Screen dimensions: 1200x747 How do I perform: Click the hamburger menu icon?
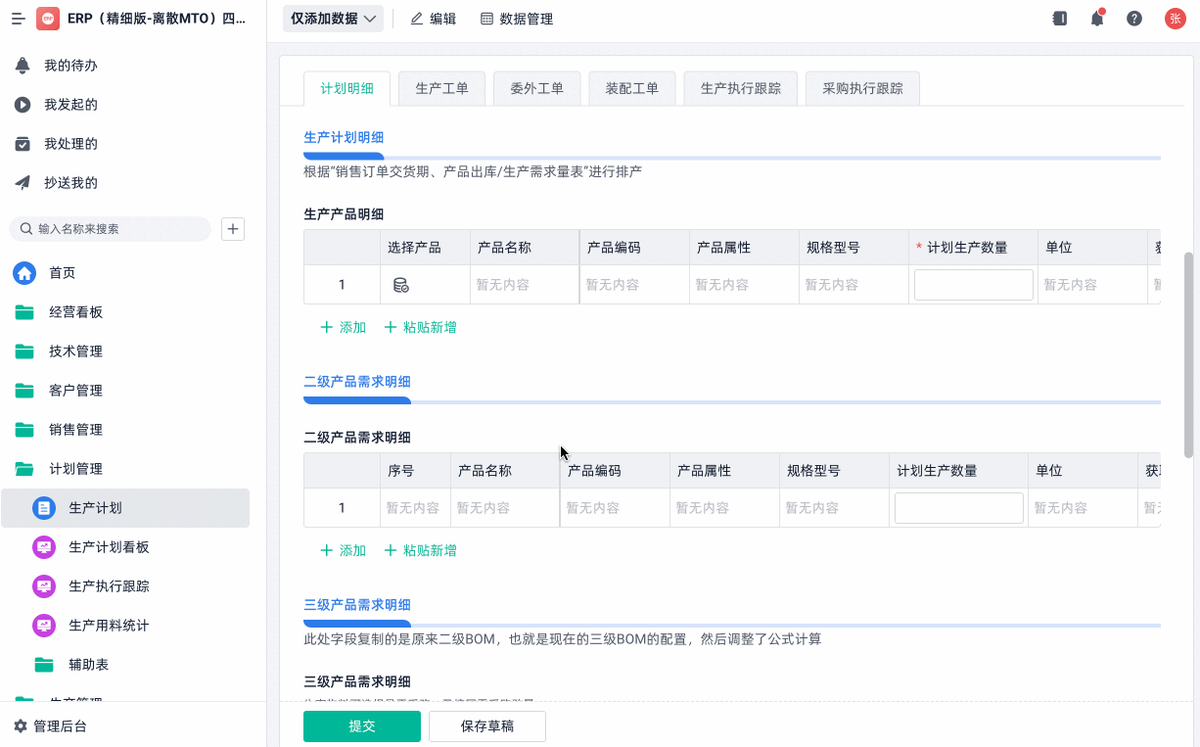click(18, 19)
